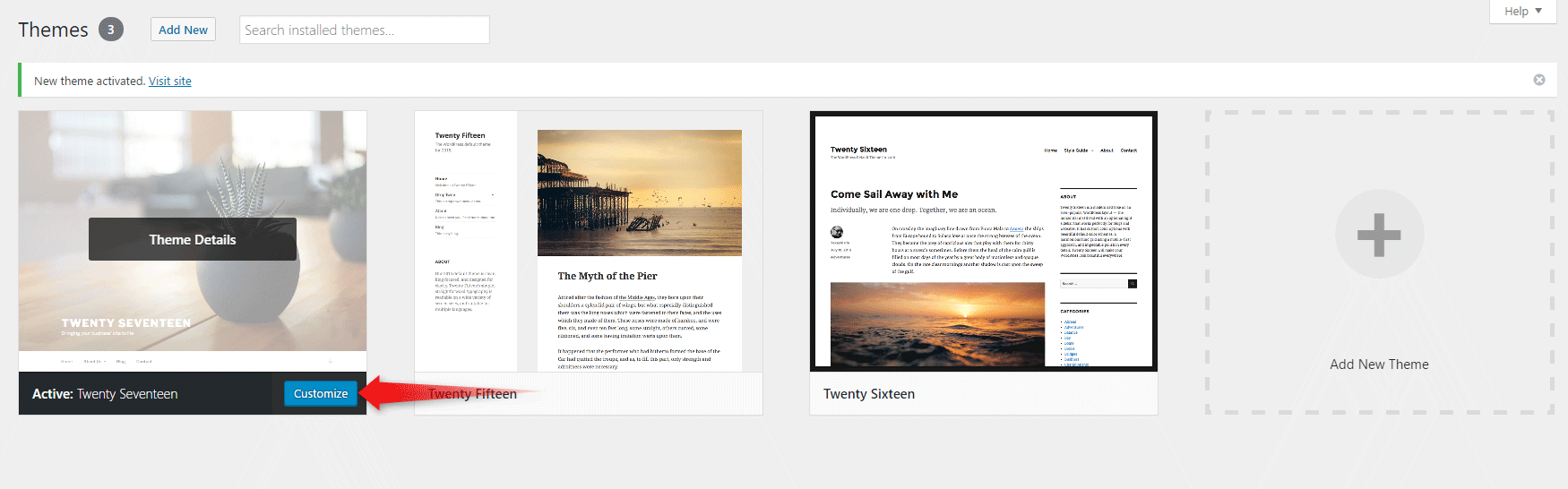Click the Twenty Fifteen preview sidebar area
The image size is (1568, 489).
click(x=465, y=242)
